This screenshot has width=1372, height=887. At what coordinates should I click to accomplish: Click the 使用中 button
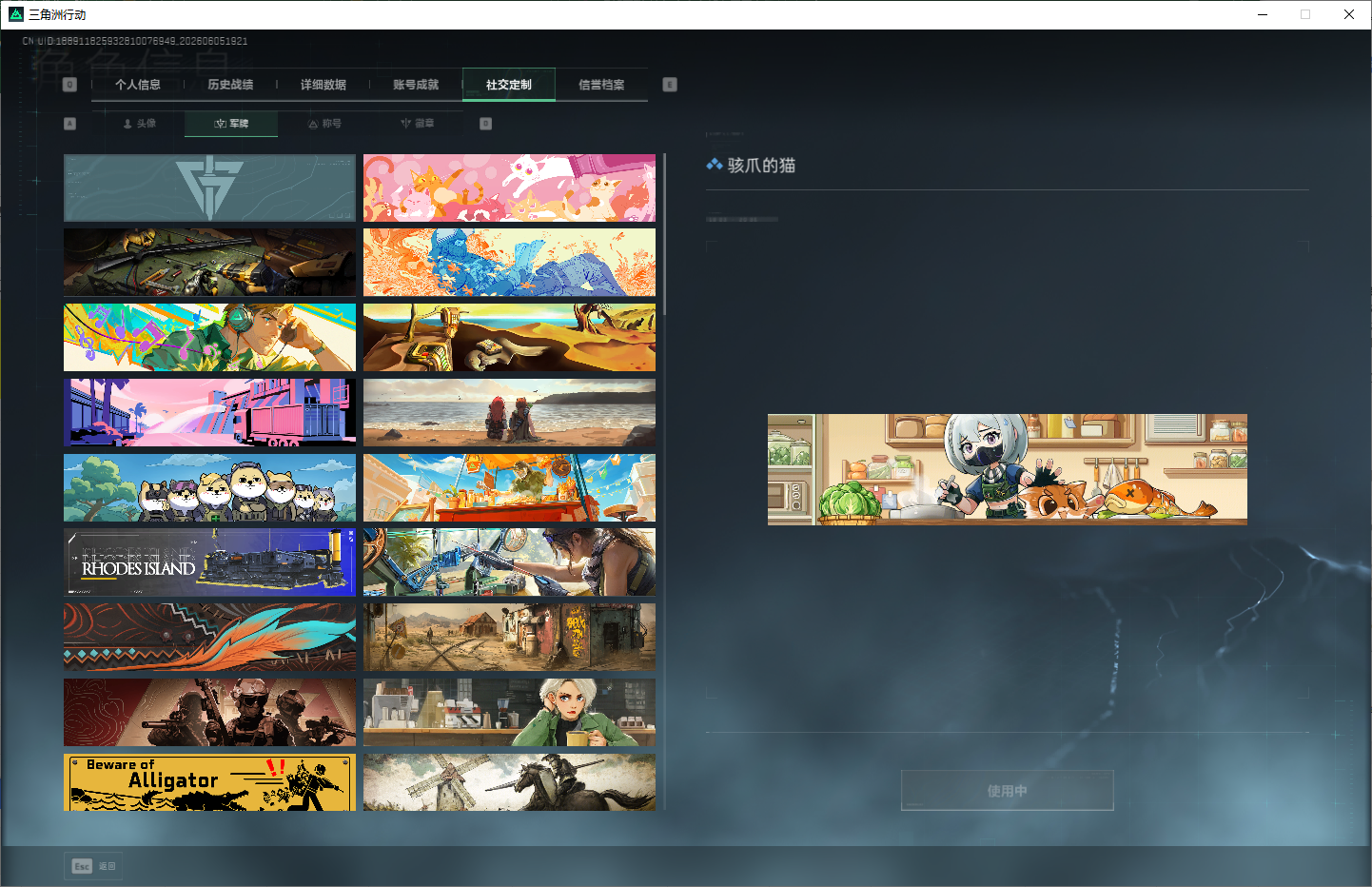pyautogui.click(x=1007, y=791)
